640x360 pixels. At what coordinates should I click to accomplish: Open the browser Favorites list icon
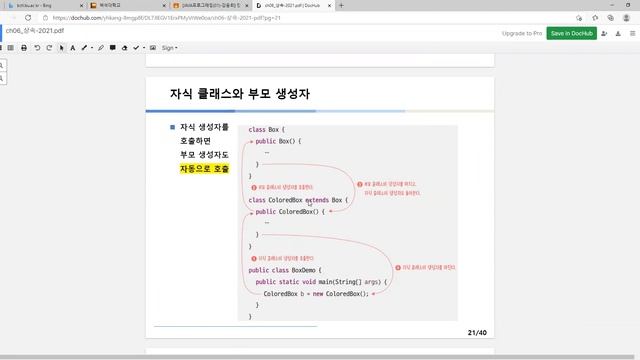(595, 18)
